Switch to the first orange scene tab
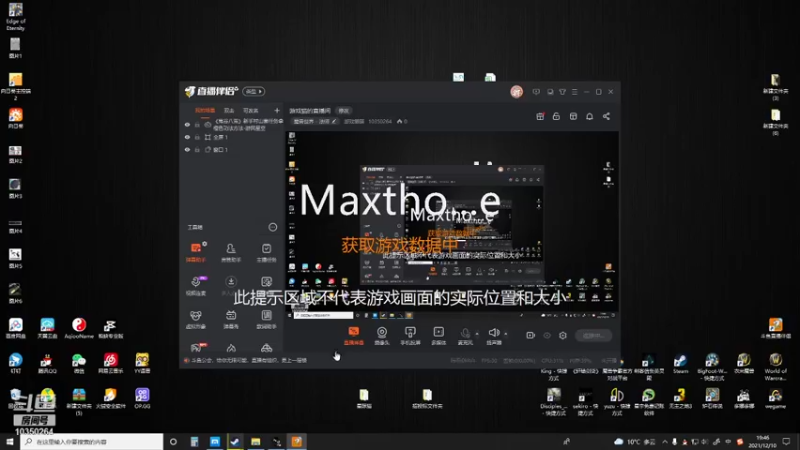Image resolution: width=800 pixels, height=450 pixels. click(205, 110)
